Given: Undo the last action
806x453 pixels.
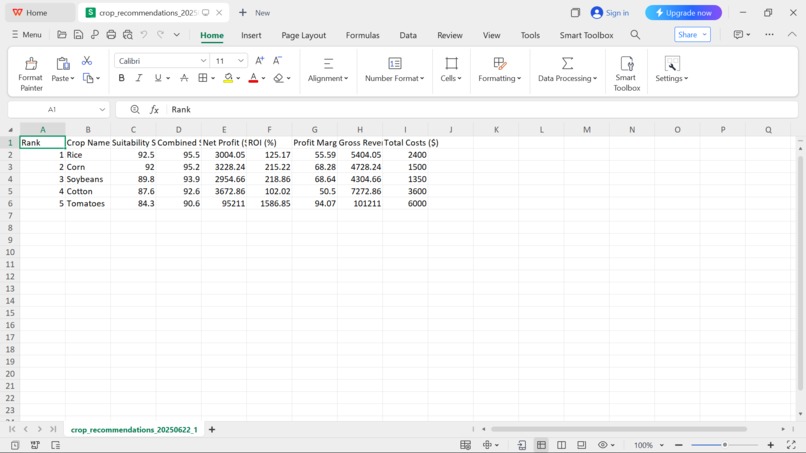Looking at the screenshot, I should [x=144, y=34].
